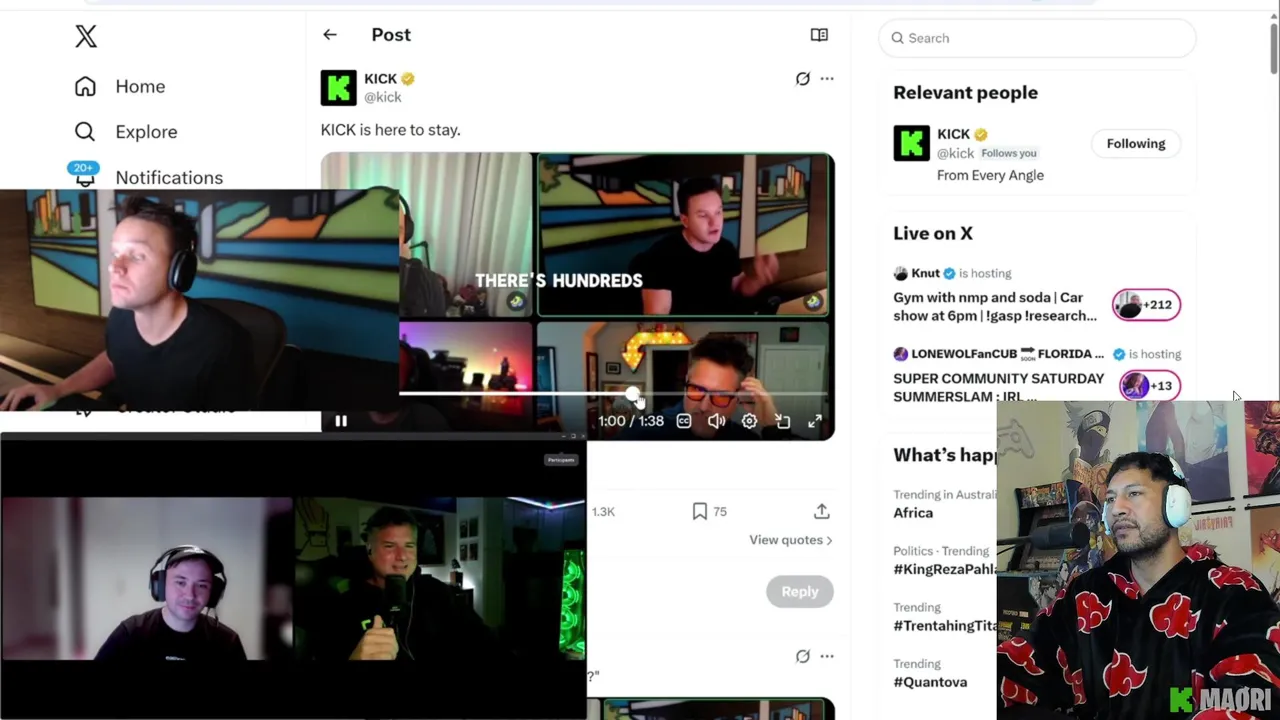The width and height of the screenshot is (1280, 720).
Task: Open the @kick handle on the post
Action: point(383,98)
